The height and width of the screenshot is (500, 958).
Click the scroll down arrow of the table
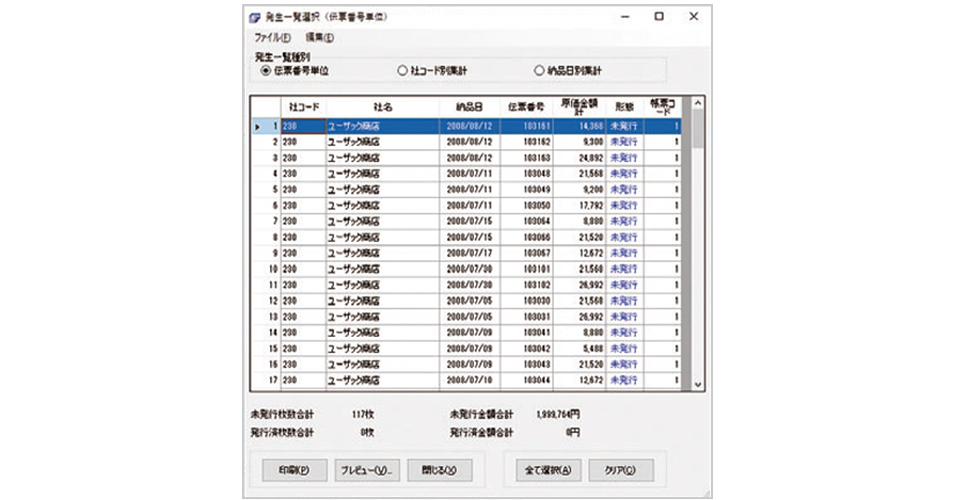click(x=698, y=383)
